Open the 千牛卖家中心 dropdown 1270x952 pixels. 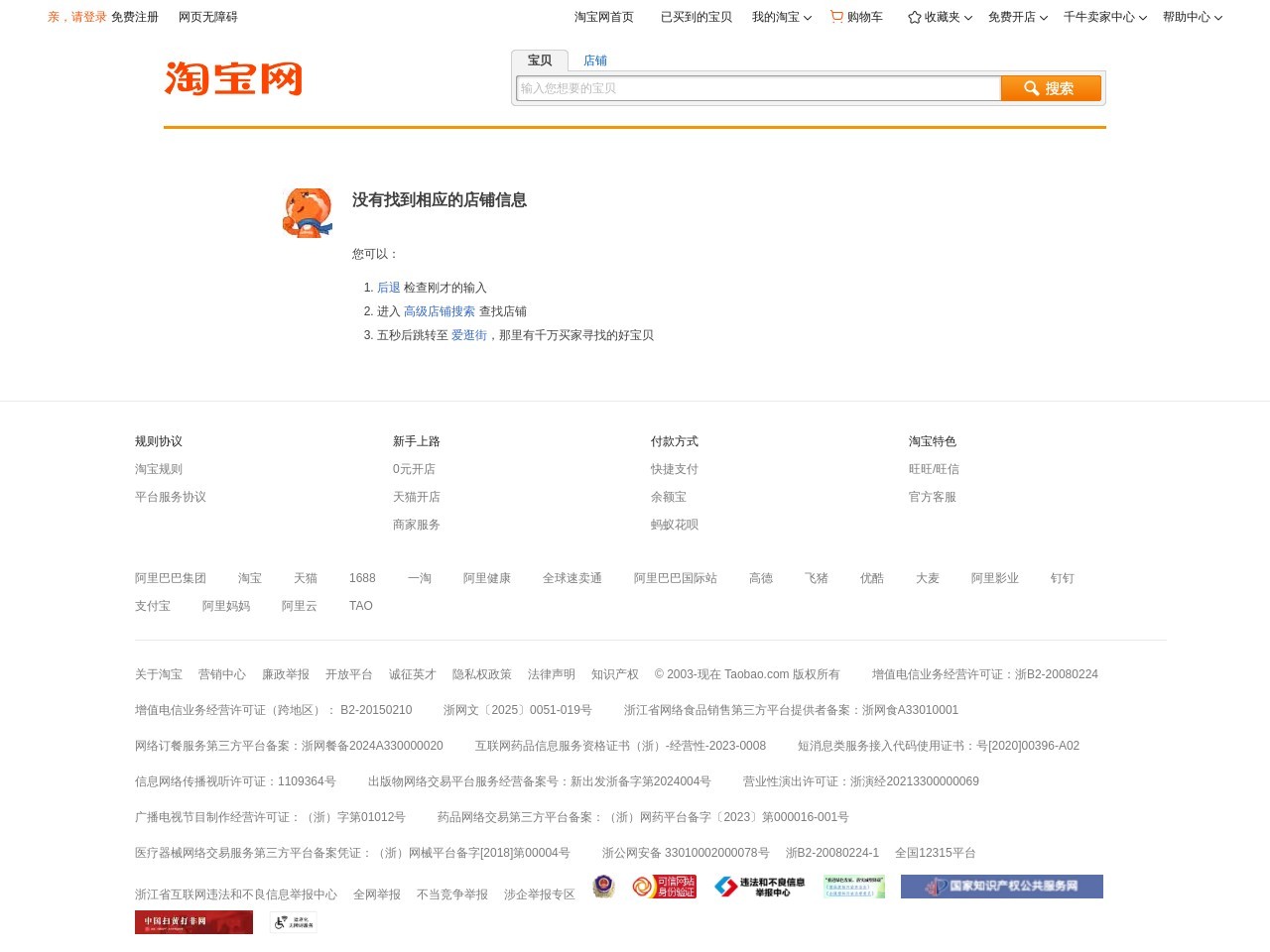[1099, 17]
